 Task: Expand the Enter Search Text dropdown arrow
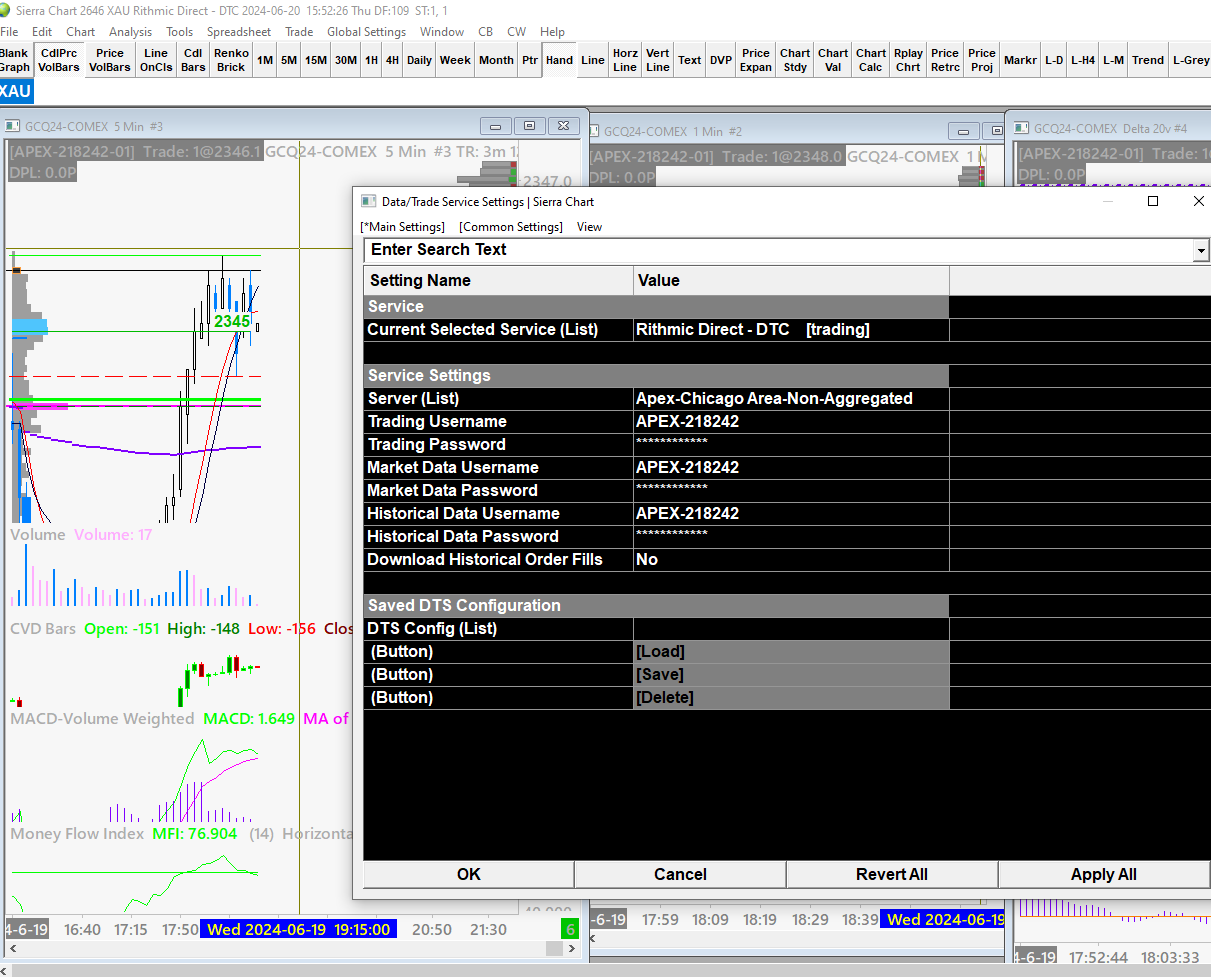1200,251
